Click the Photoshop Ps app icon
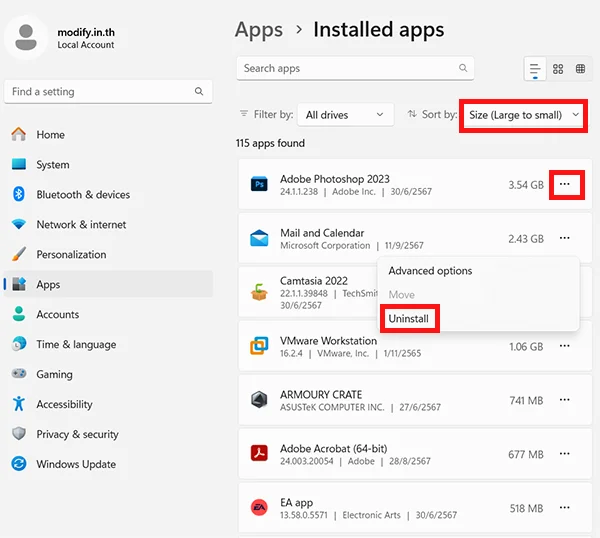The width and height of the screenshot is (600, 538). coord(259,184)
